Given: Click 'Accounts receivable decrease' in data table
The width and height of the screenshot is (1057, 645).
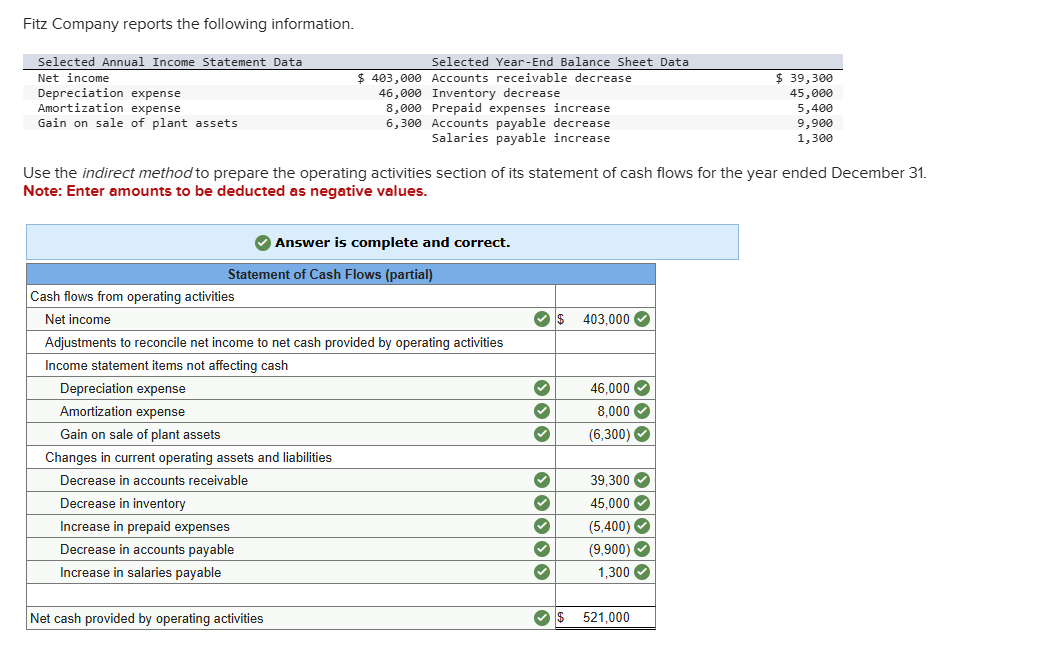Looking at the screenshot, I should coord(532,78).
